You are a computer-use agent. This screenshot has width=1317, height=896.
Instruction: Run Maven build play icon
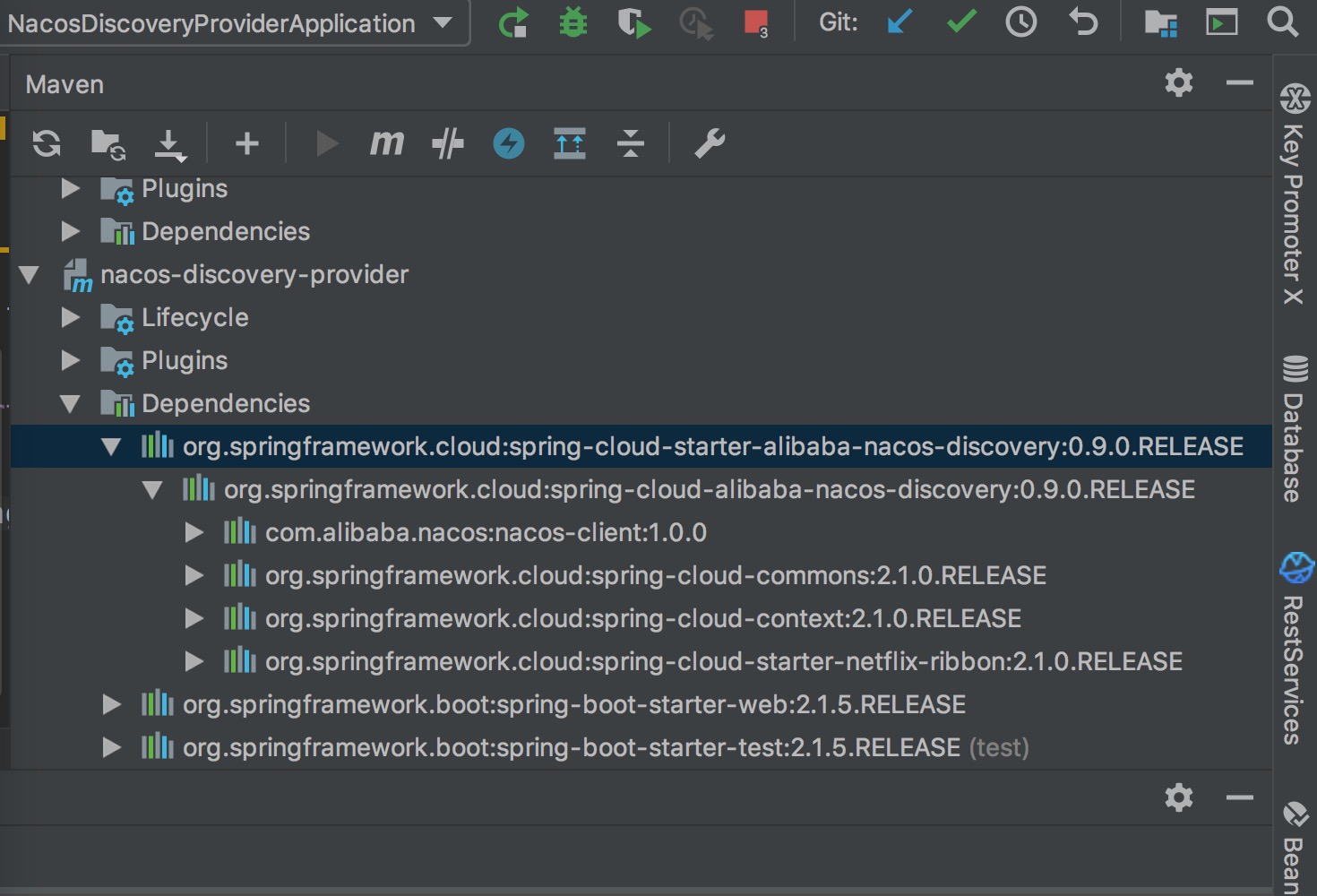[x=327, y=143]
